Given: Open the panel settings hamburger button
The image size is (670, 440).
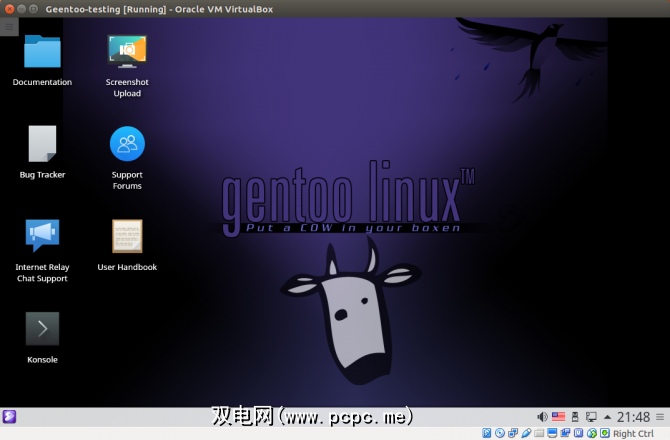Looking at the screenshot, I should click(660, 417).
